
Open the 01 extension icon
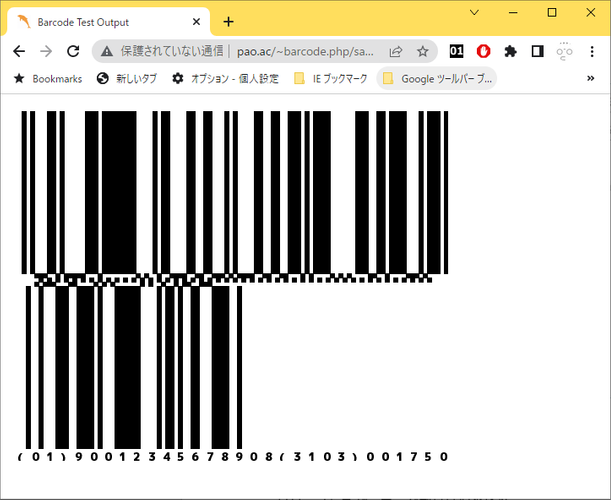[x=456, y=51]
